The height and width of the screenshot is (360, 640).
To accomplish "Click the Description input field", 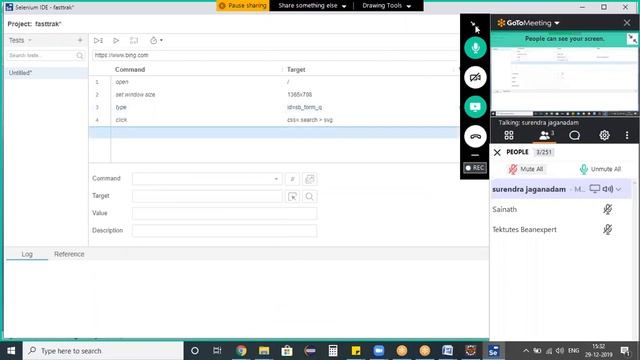I will pos(224,231).
